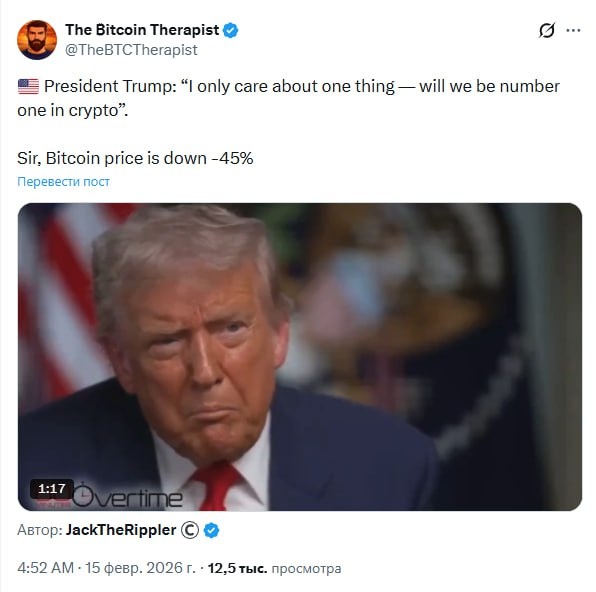
Task: Click the copyright symbol after JackTheRippler
Action: click(190, 530)
